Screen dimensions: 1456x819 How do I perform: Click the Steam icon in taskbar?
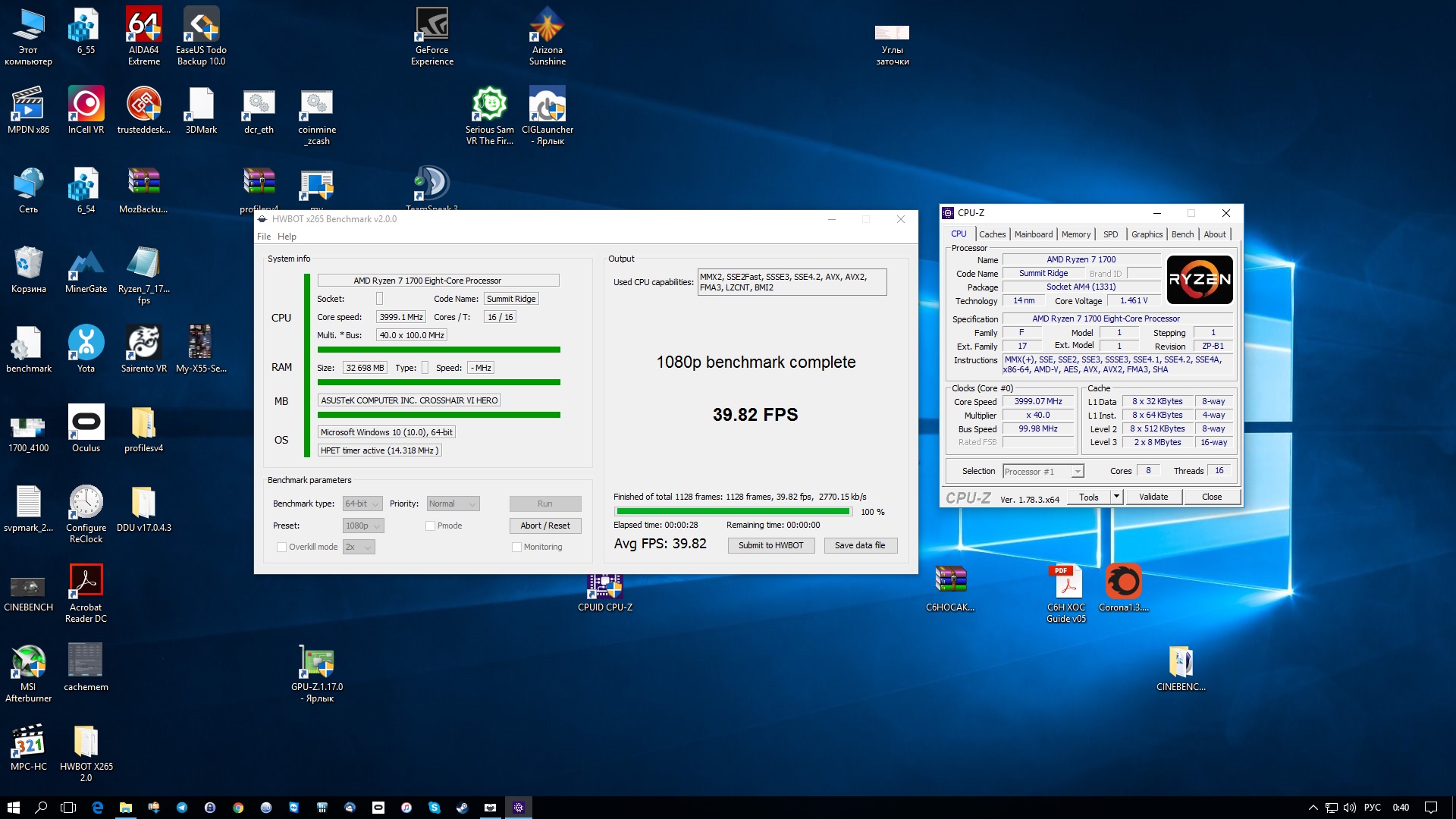(462, 808)
